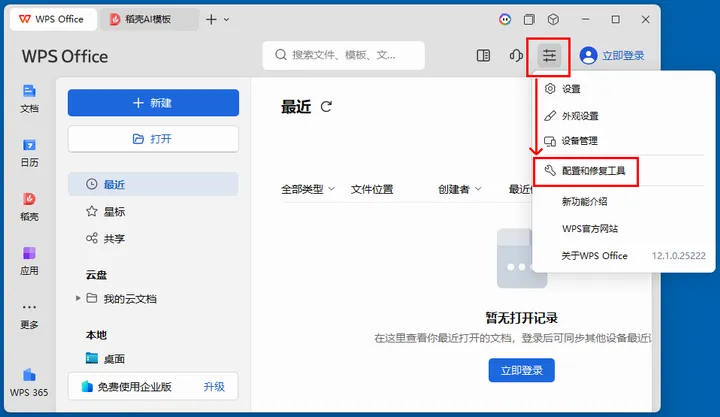The image size is (720, 417).
Task: Click the blue 新建 button
Action: coord(153,103)
